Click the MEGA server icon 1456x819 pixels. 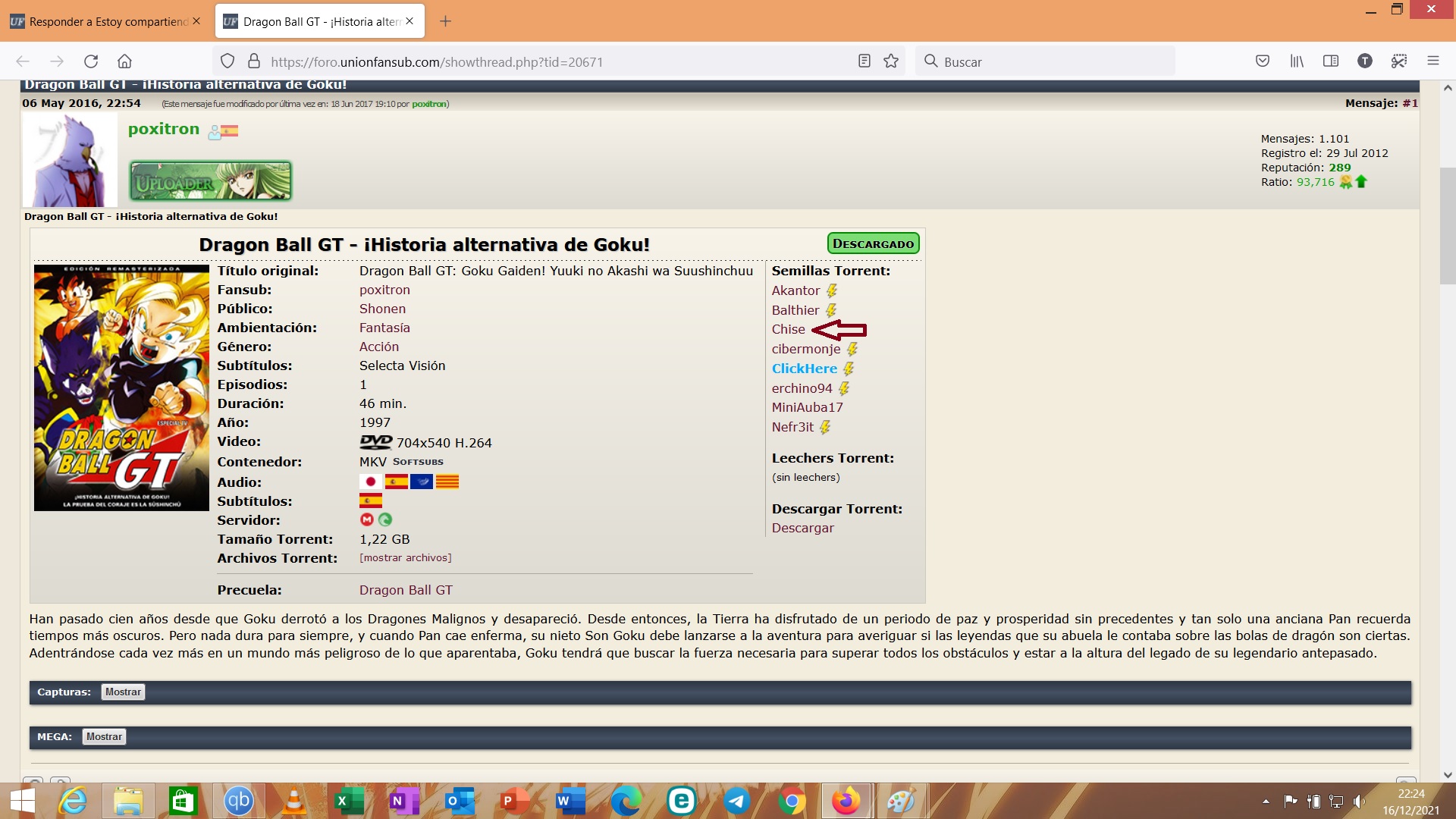click(367, 519)
